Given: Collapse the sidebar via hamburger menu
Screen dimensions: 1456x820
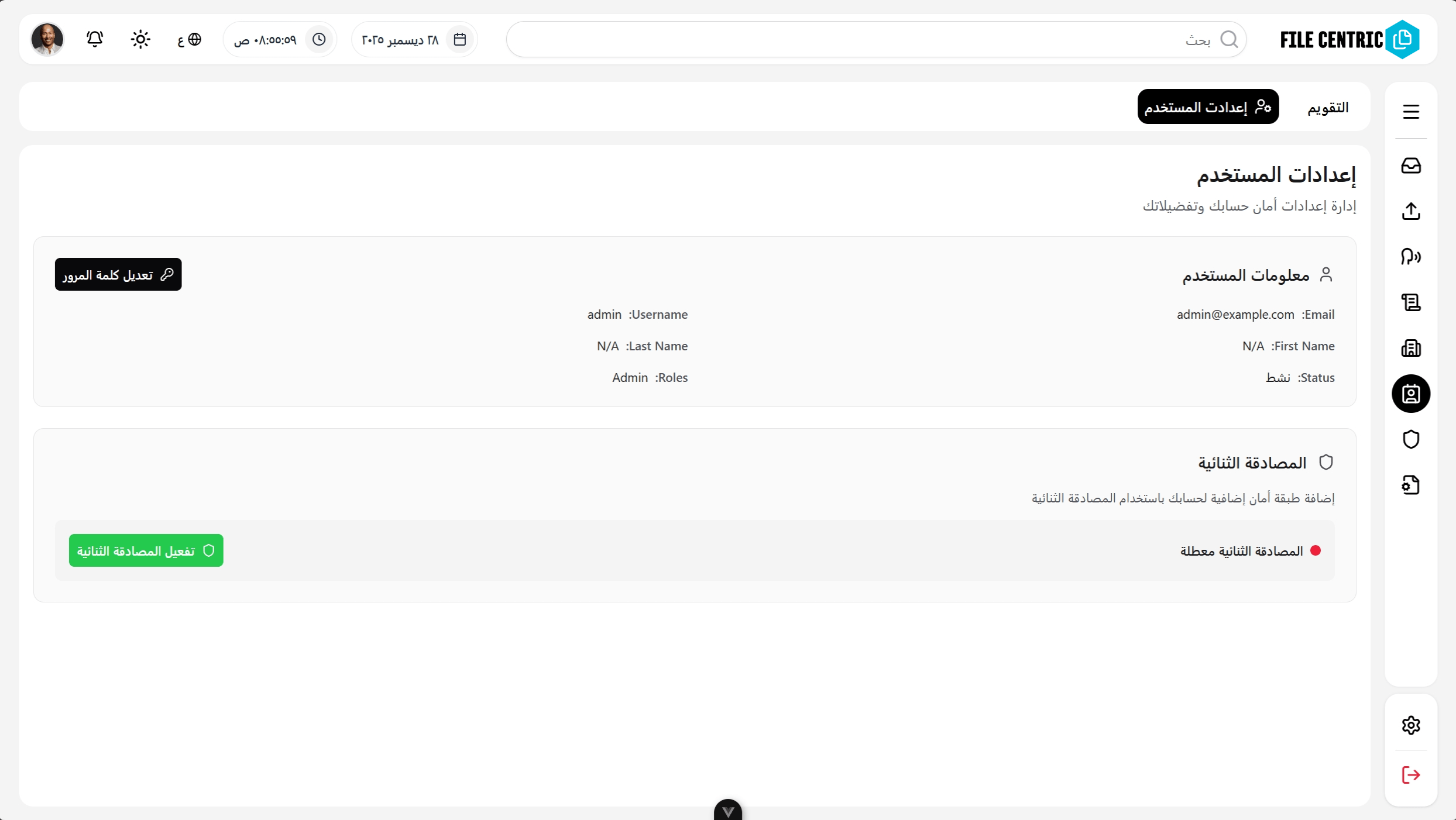Looking at the screenshot, I should click(1410, 111).
